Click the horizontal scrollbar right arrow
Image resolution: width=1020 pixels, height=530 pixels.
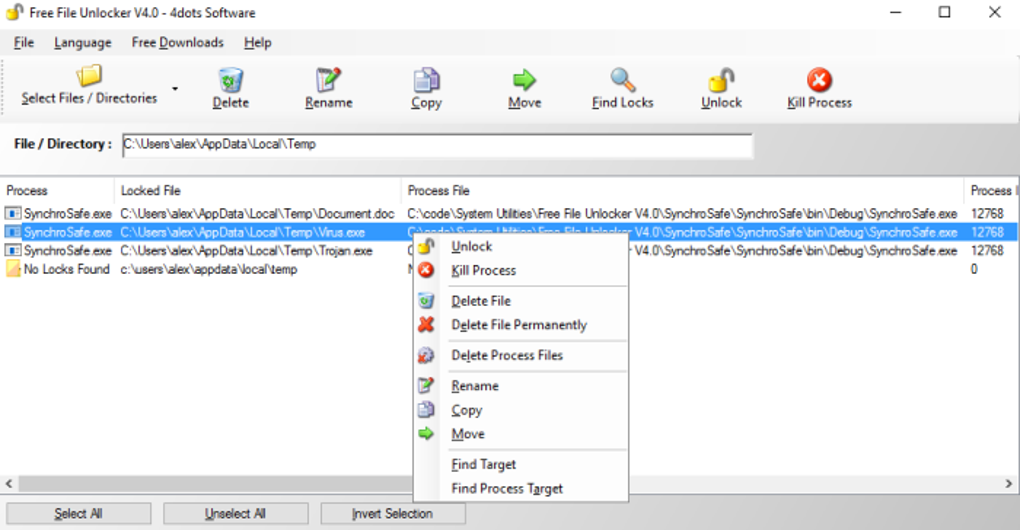pyautogui.click(x=1009, y=484)
